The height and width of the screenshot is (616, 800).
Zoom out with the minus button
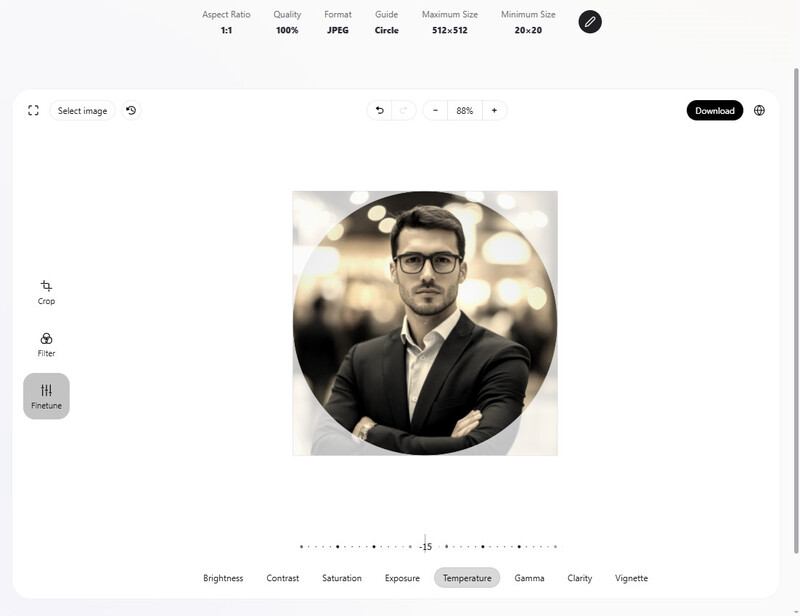point(435,110)
